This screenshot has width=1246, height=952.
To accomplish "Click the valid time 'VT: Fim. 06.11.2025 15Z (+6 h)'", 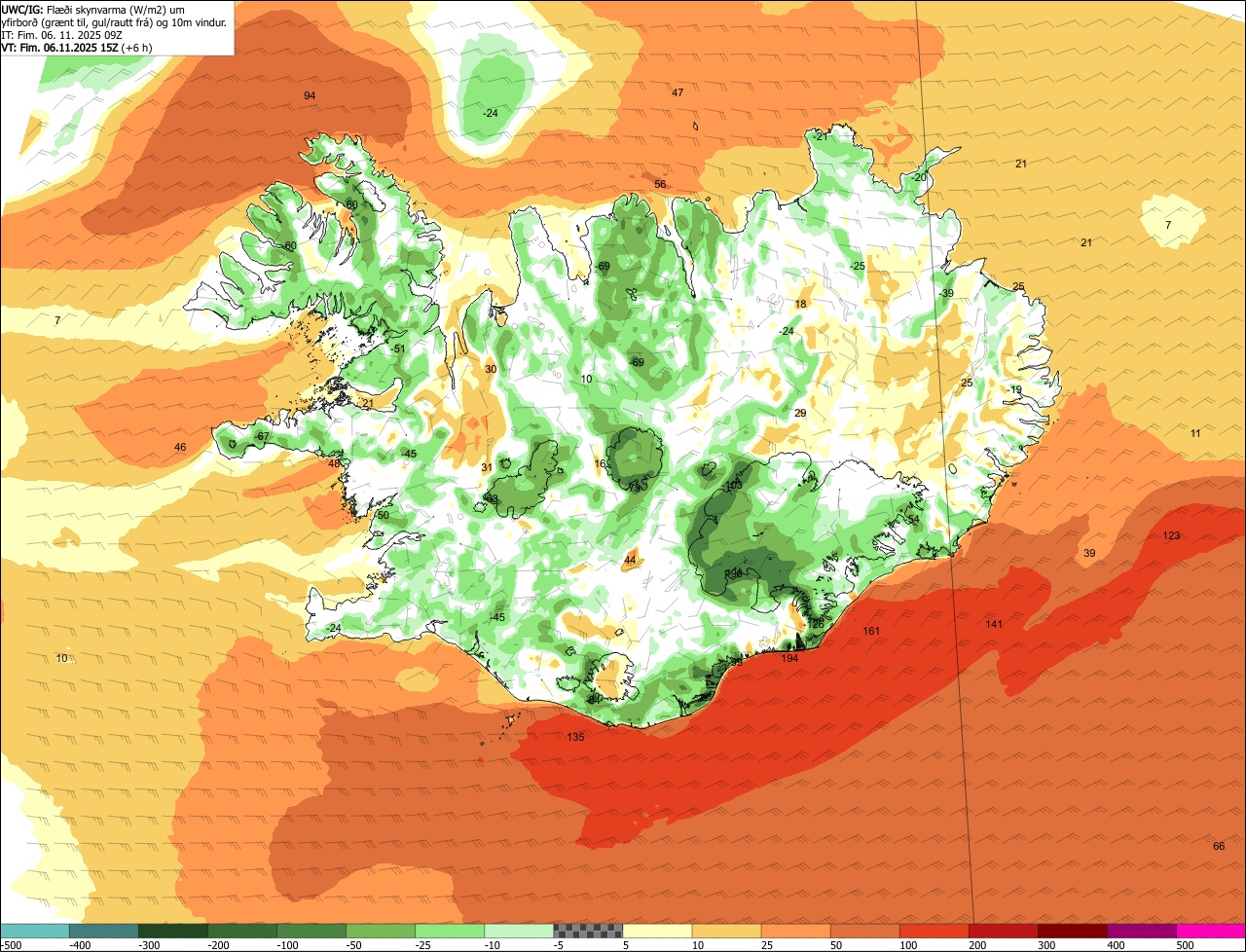I will click(x=76, y=47).
